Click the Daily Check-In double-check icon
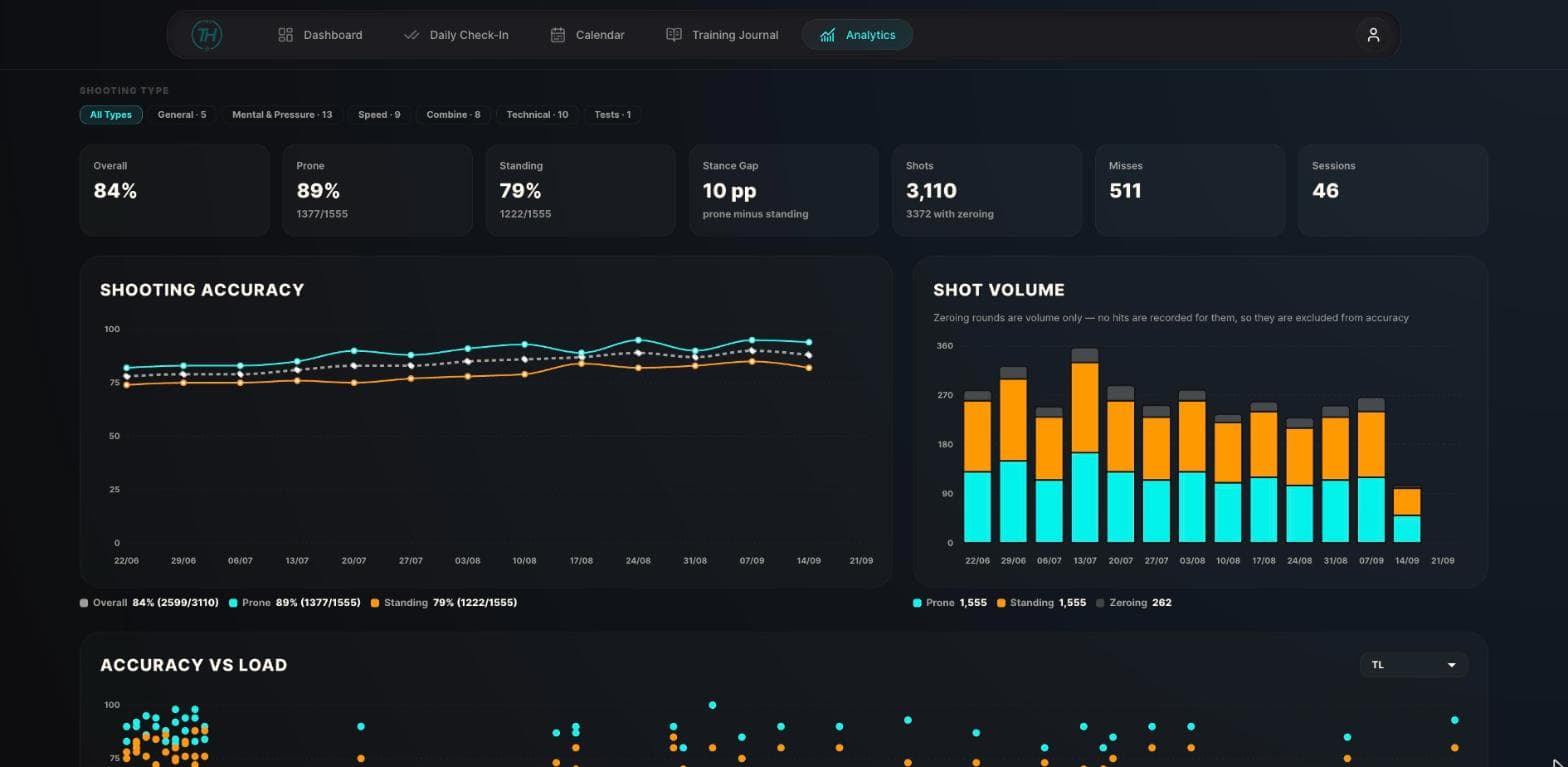 (411, 35)
